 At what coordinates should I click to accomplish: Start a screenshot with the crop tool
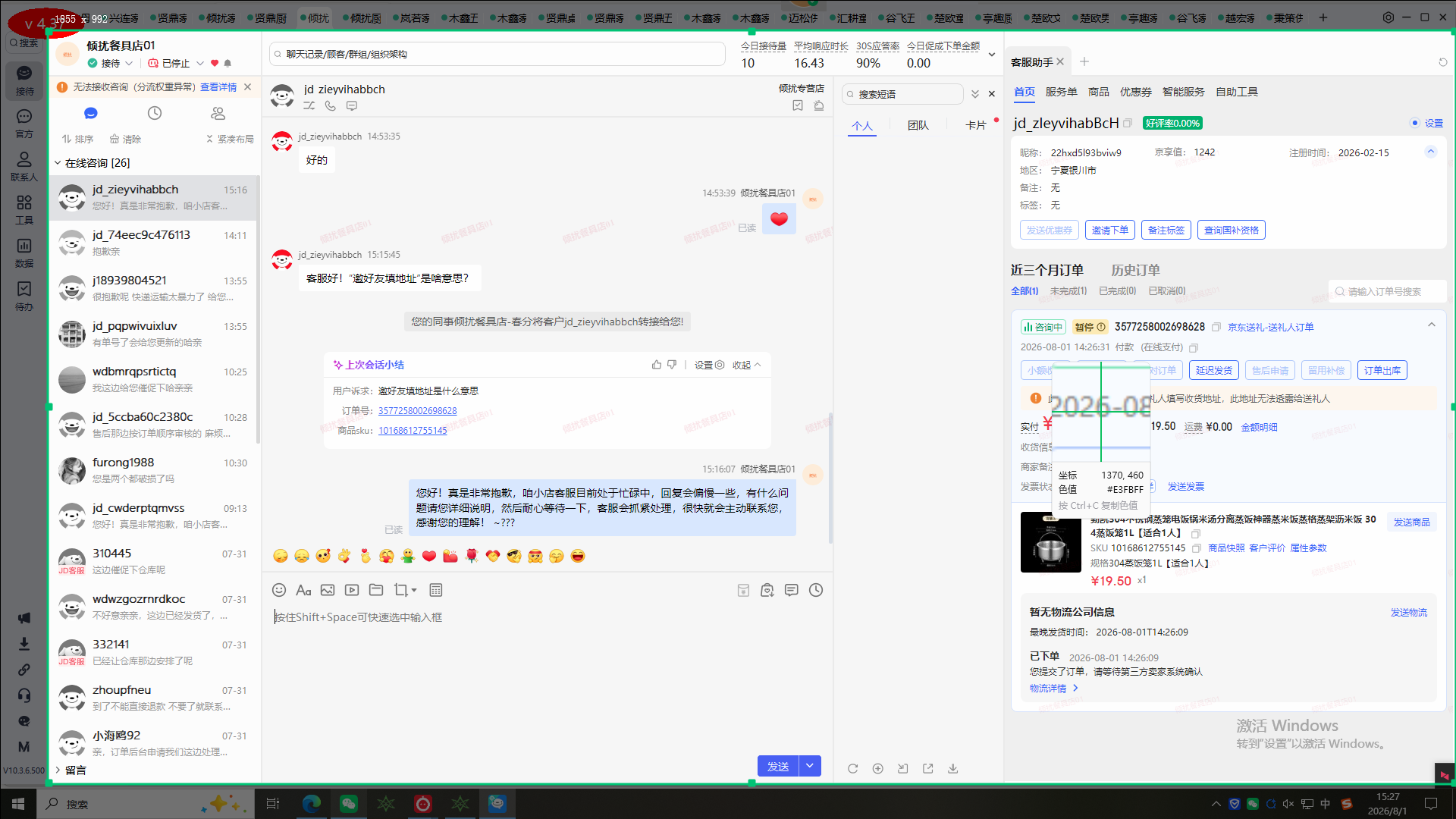401,590
